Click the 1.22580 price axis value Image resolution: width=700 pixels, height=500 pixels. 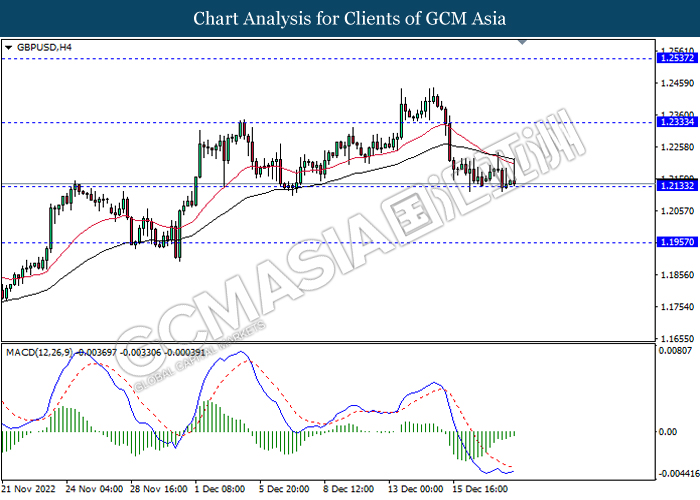(677, 147)
